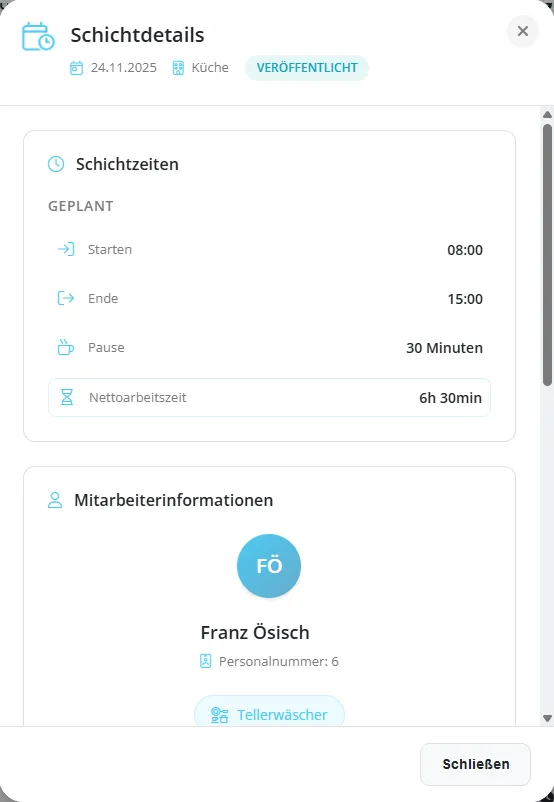Click the Starten sign-in arrow icon
Viewport: 554px width, 802px height.
[x=66, y=249]
